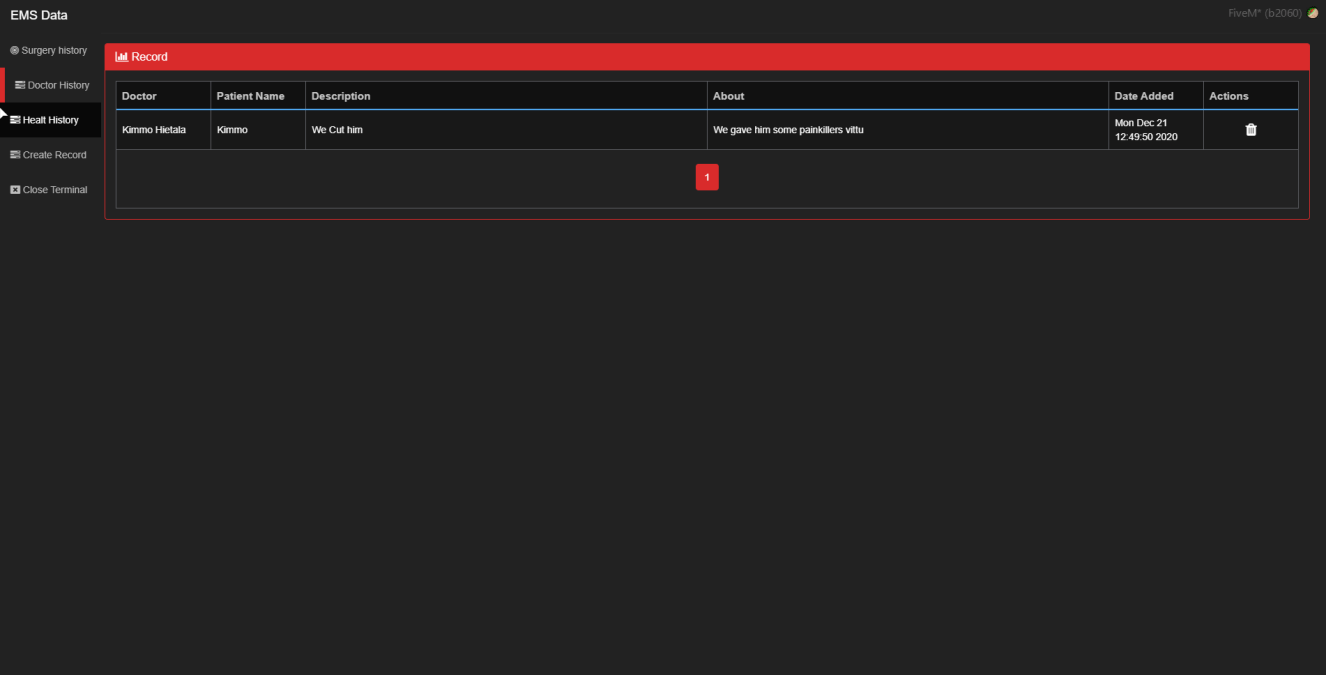The width and height of the screenshot is (1326, 675).
Task: Click the FiveM round icon at top right
Action: coord(1313,13)
